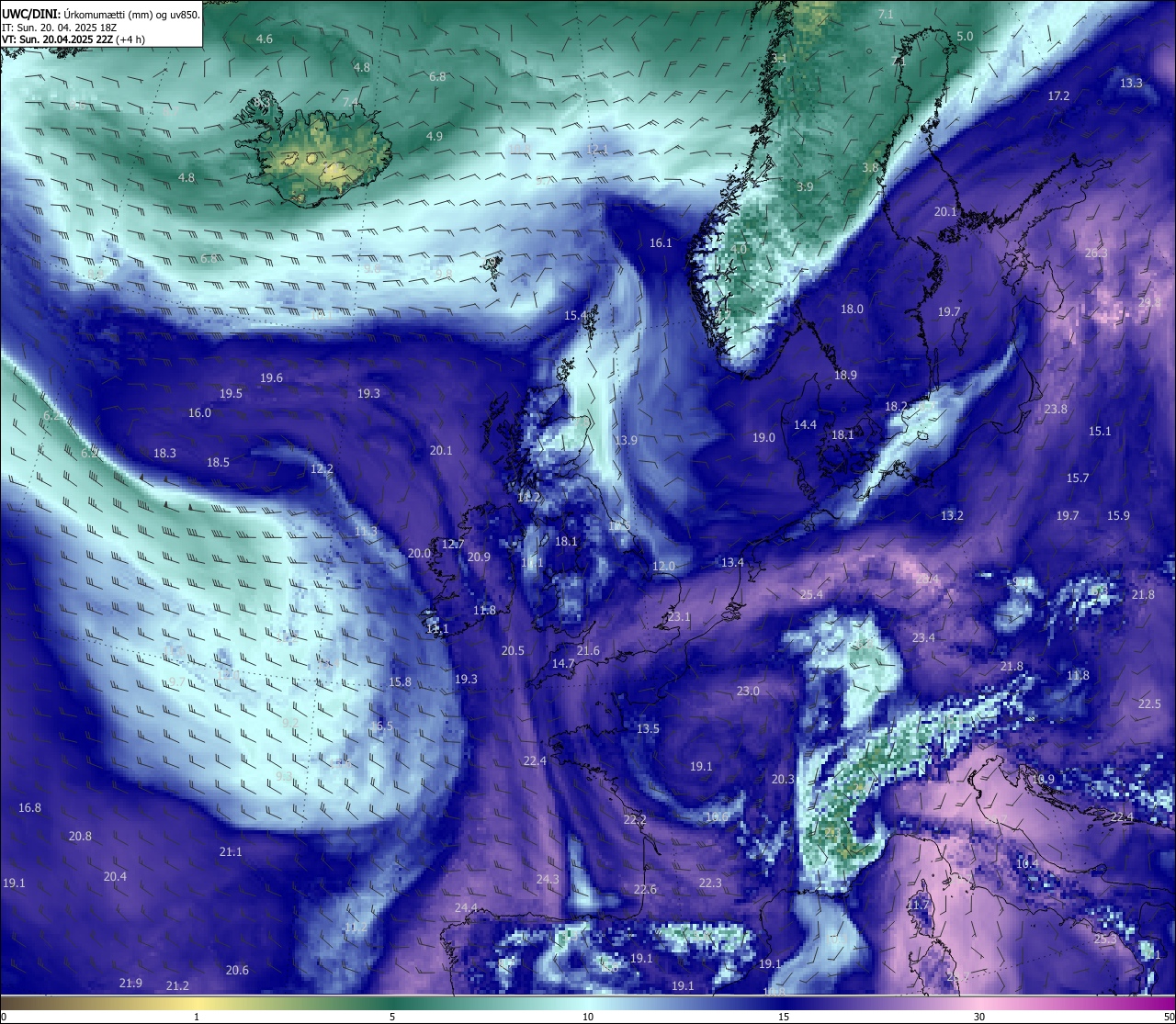
Task: Click the map value '20.5' in the Celtic Sea
Action: pos(513,650)
